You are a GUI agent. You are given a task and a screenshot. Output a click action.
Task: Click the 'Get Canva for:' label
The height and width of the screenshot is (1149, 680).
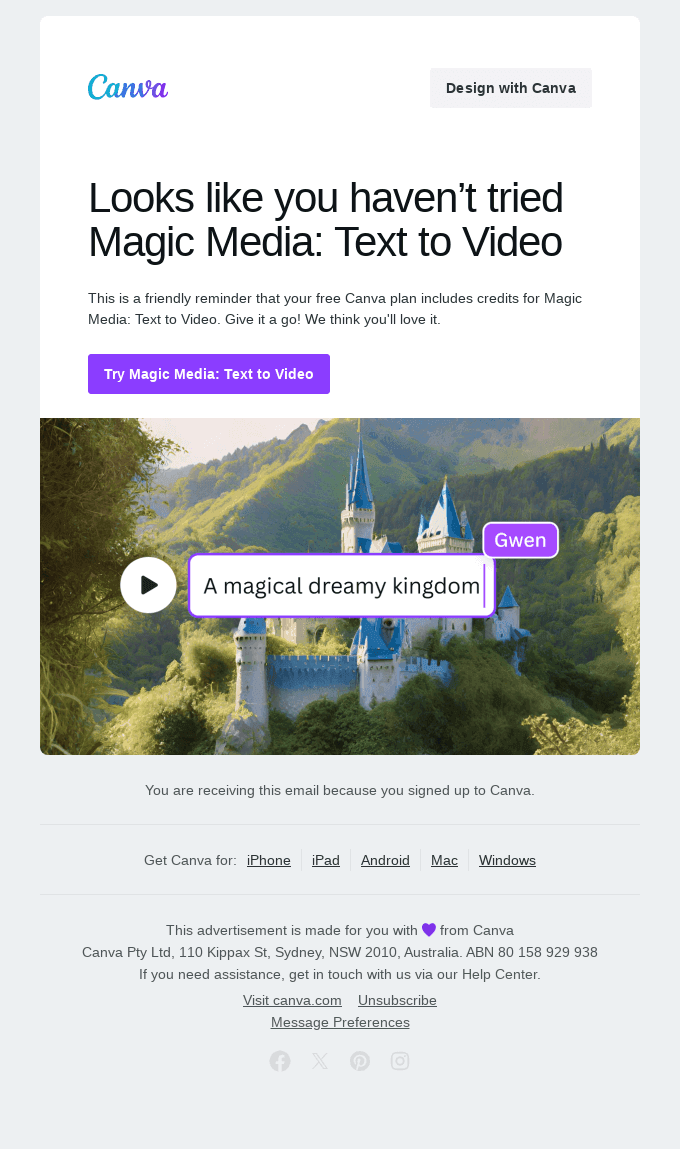click(191, 860)
